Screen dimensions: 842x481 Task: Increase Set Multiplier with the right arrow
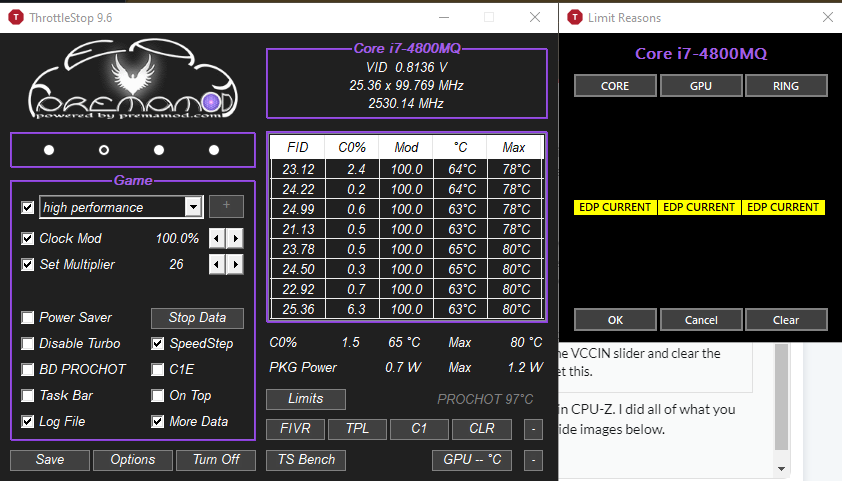(x=235, y=264)
